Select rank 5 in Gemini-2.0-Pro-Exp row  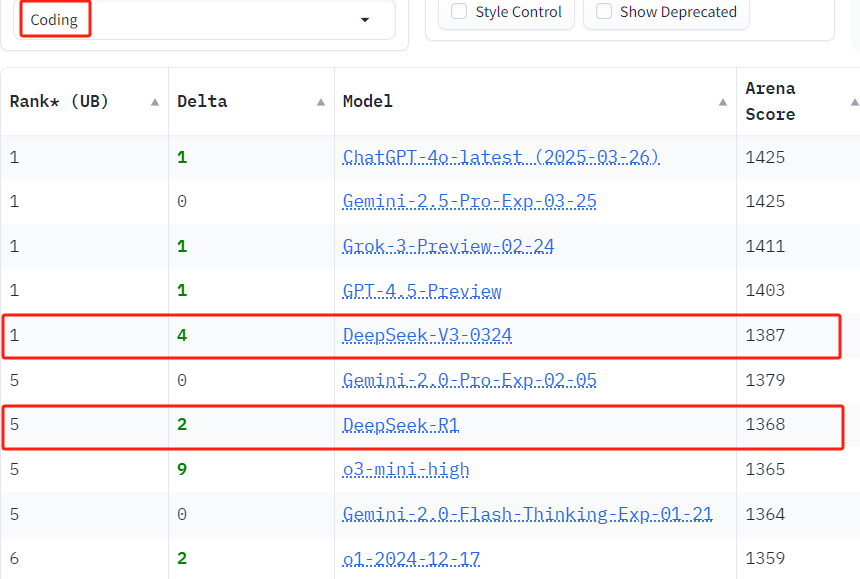coord(14,380)
